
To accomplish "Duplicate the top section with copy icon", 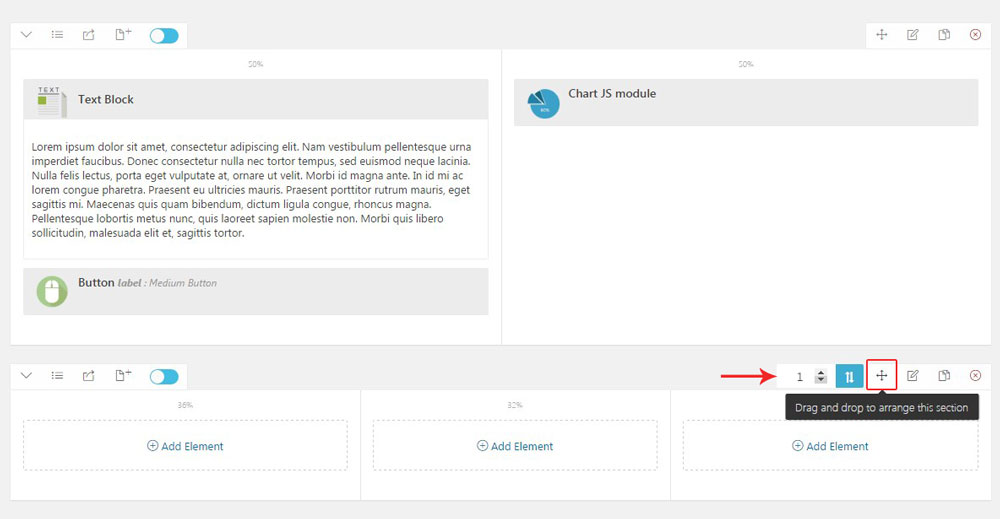I will pyautogui.click(x=944, y=35).
